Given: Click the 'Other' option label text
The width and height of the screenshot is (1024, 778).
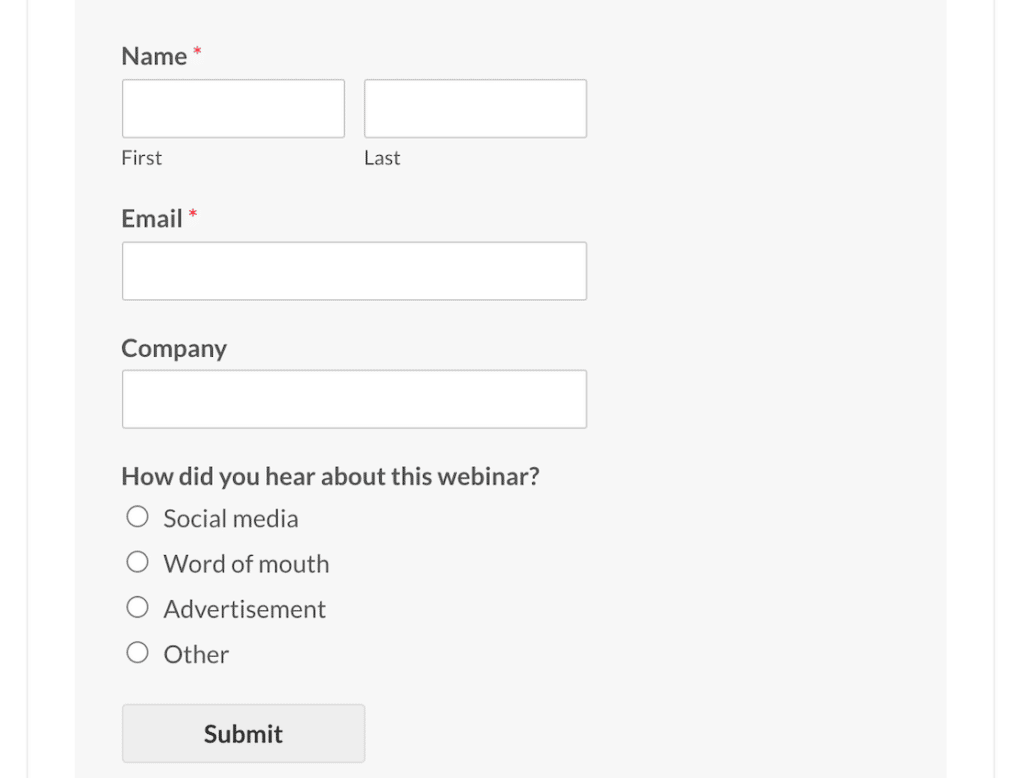Looking at the screenshot, I should 196,655.
